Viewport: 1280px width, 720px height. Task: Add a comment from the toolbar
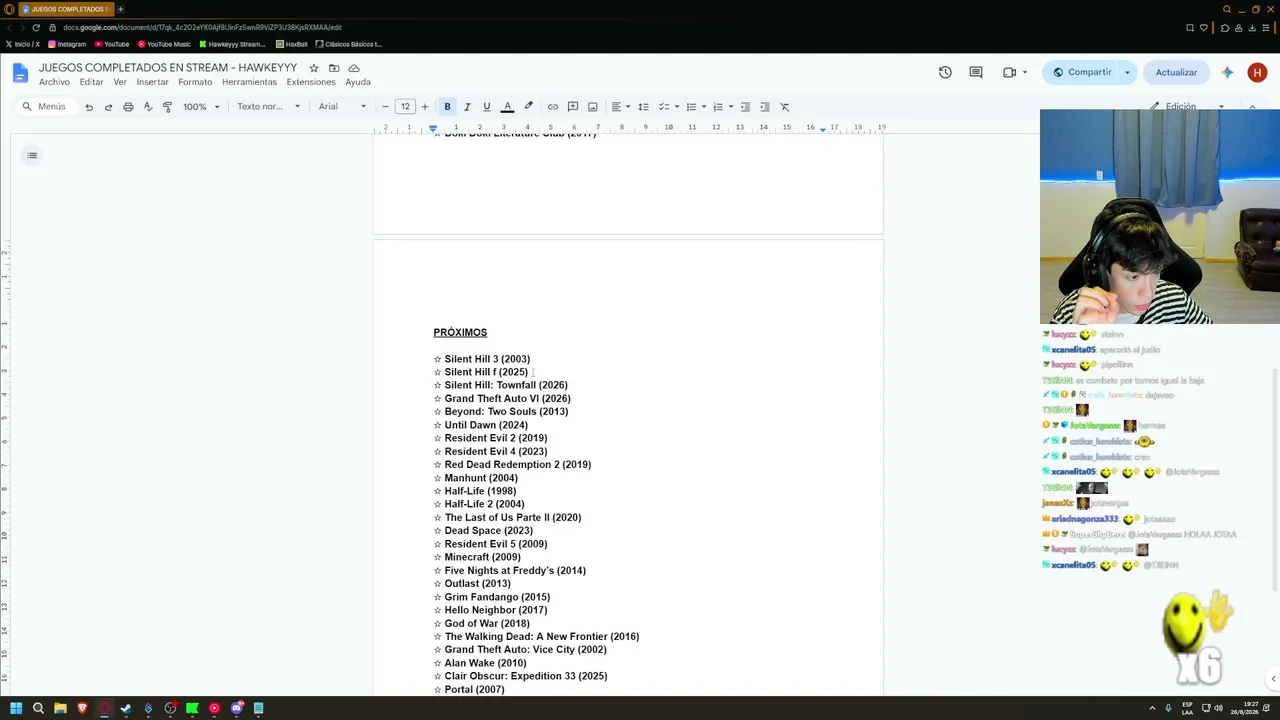[573, 107]
